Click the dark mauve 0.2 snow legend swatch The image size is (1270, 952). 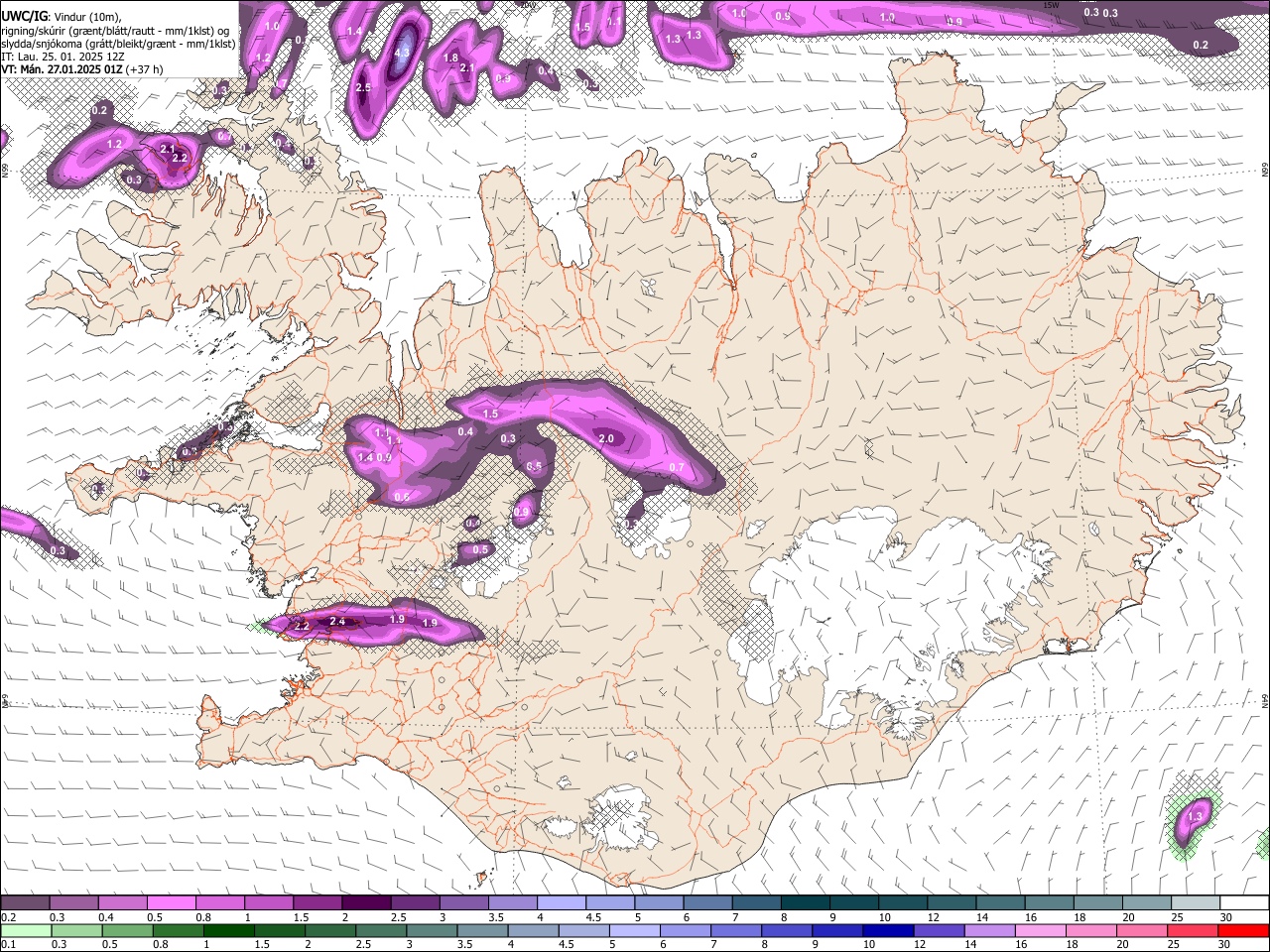point(25,903)
